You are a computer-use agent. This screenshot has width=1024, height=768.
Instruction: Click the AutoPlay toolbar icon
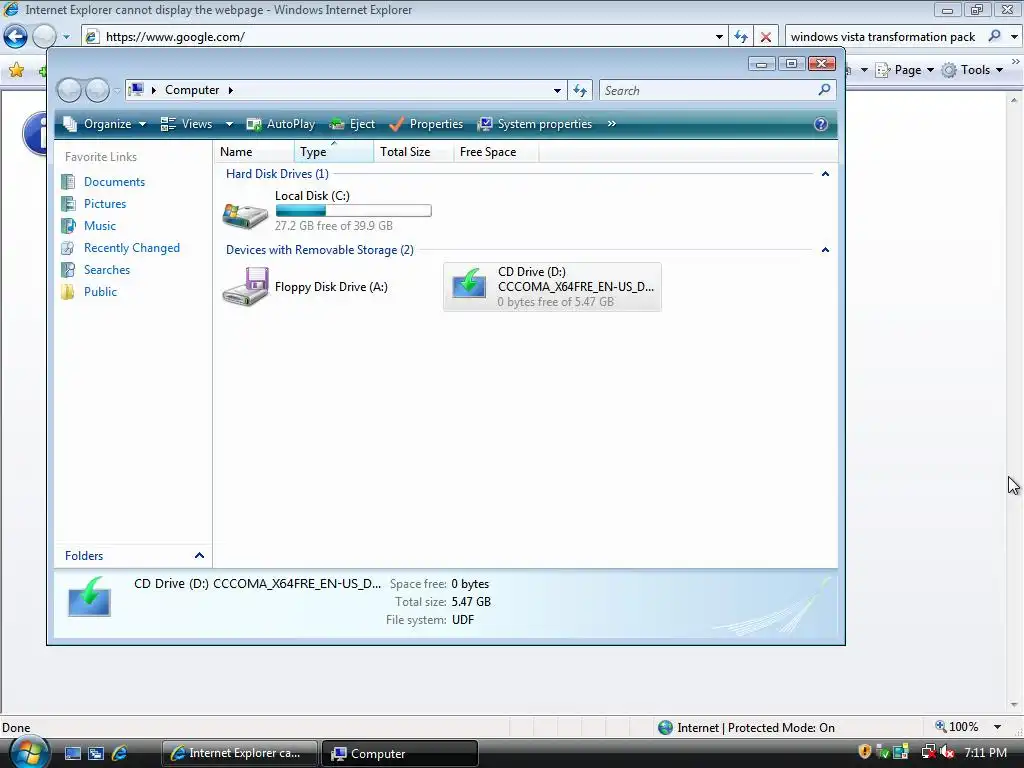coord(253,124)
